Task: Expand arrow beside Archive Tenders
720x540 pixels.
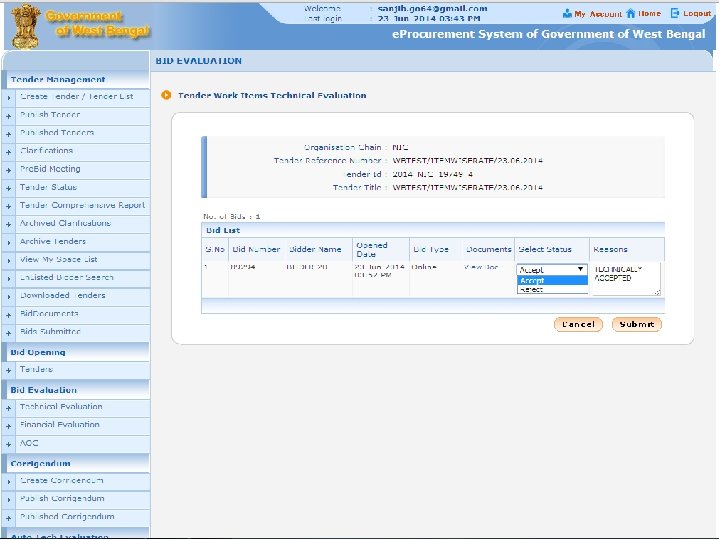Action: 8,242
